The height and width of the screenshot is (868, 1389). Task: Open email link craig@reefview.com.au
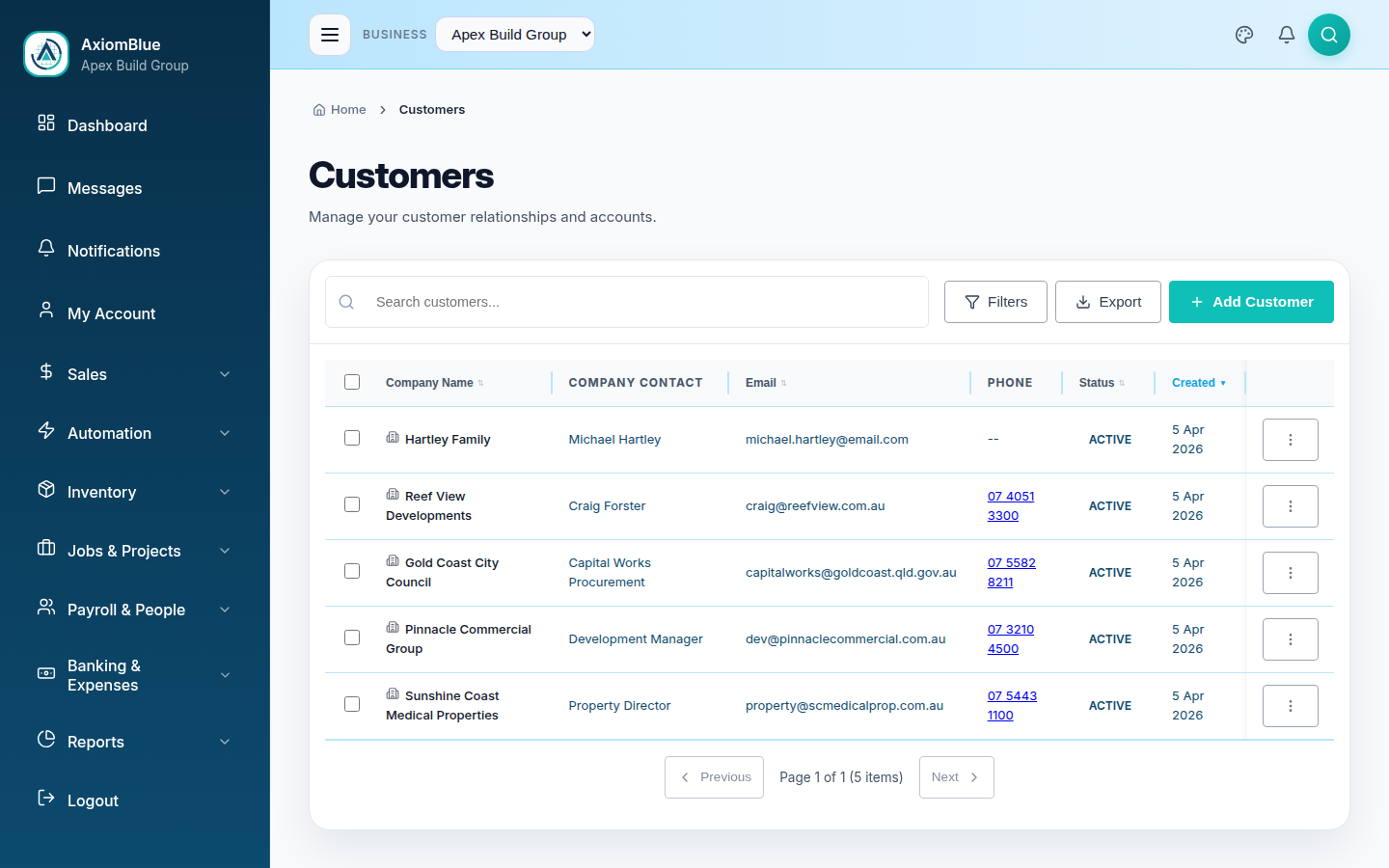815,505
